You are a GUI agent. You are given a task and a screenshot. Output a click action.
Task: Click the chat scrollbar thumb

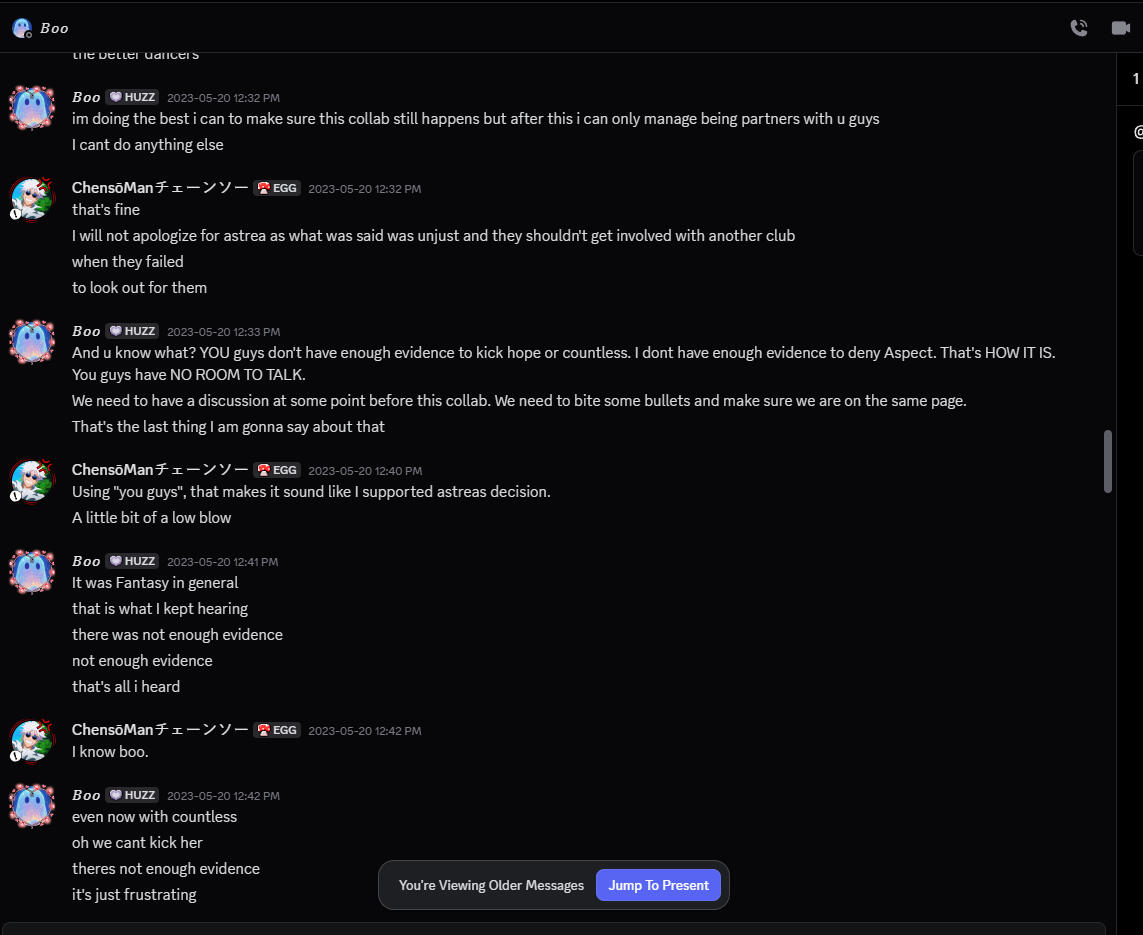1107,461
